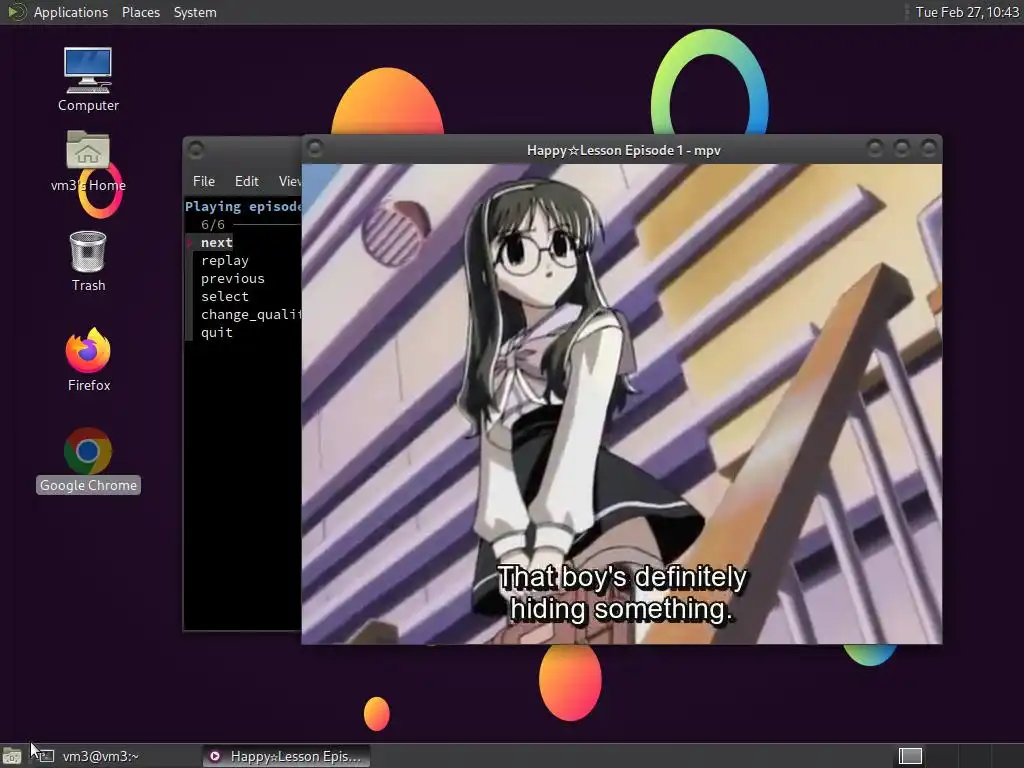Click the mpv video playback area
Viewport: 1024px width, 768px height.
tap(622, 404)
